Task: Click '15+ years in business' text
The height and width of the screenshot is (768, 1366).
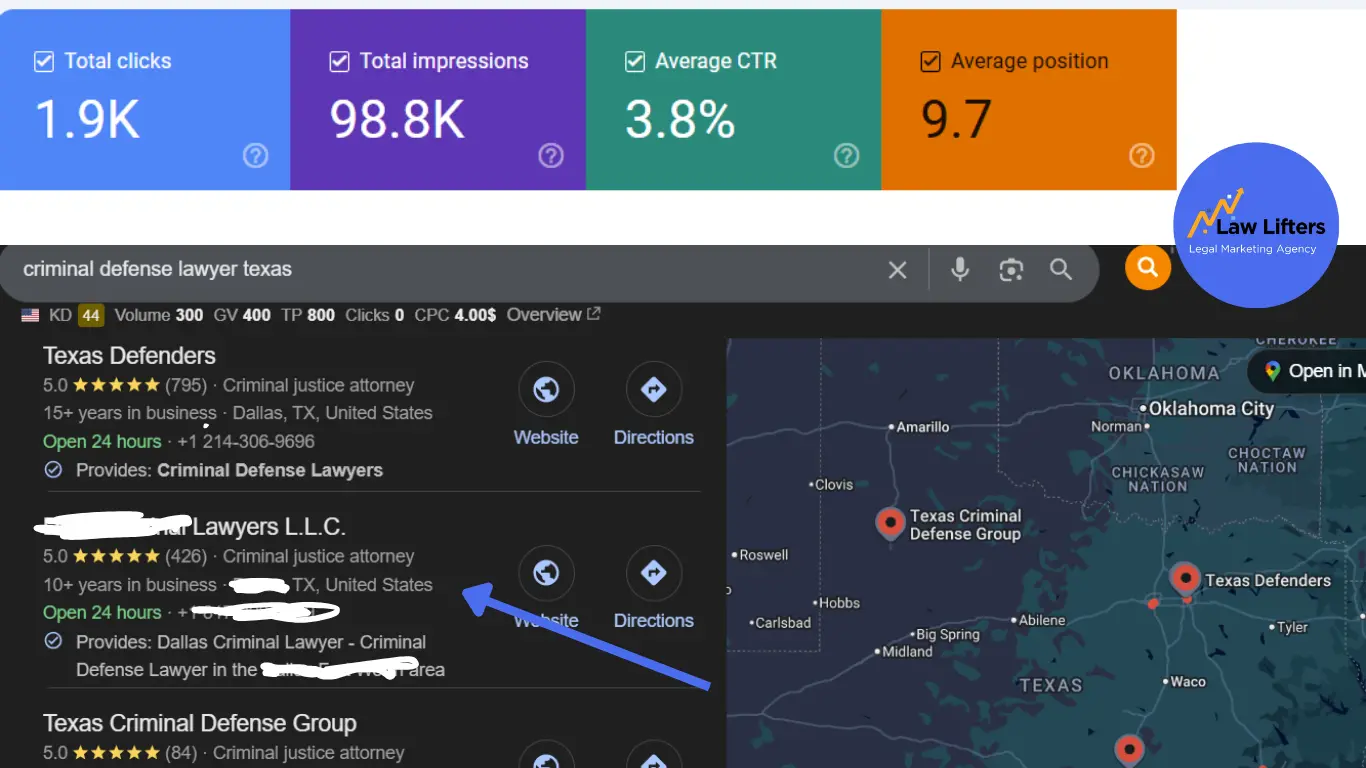Action: pos(130,413)
